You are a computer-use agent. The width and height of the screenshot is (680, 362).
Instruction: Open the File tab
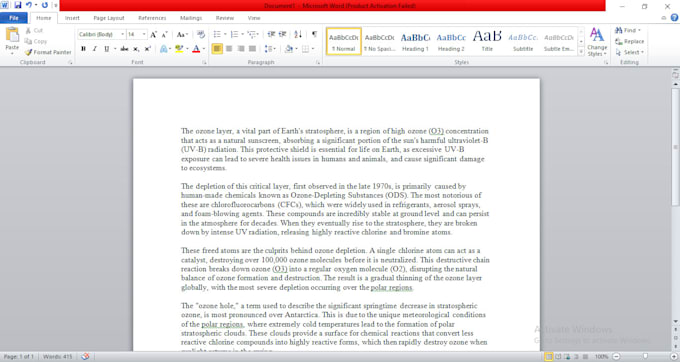(14, 18)
